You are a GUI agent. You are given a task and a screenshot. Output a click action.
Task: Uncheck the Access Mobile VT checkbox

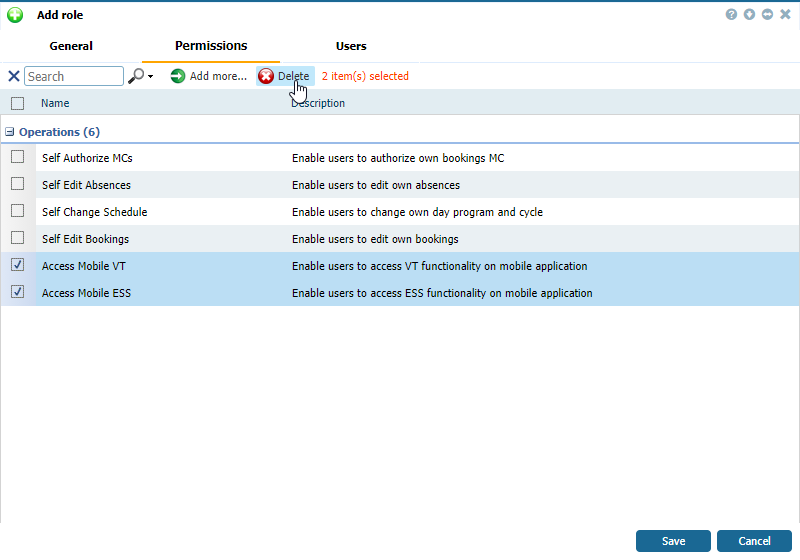coord(17,265)
